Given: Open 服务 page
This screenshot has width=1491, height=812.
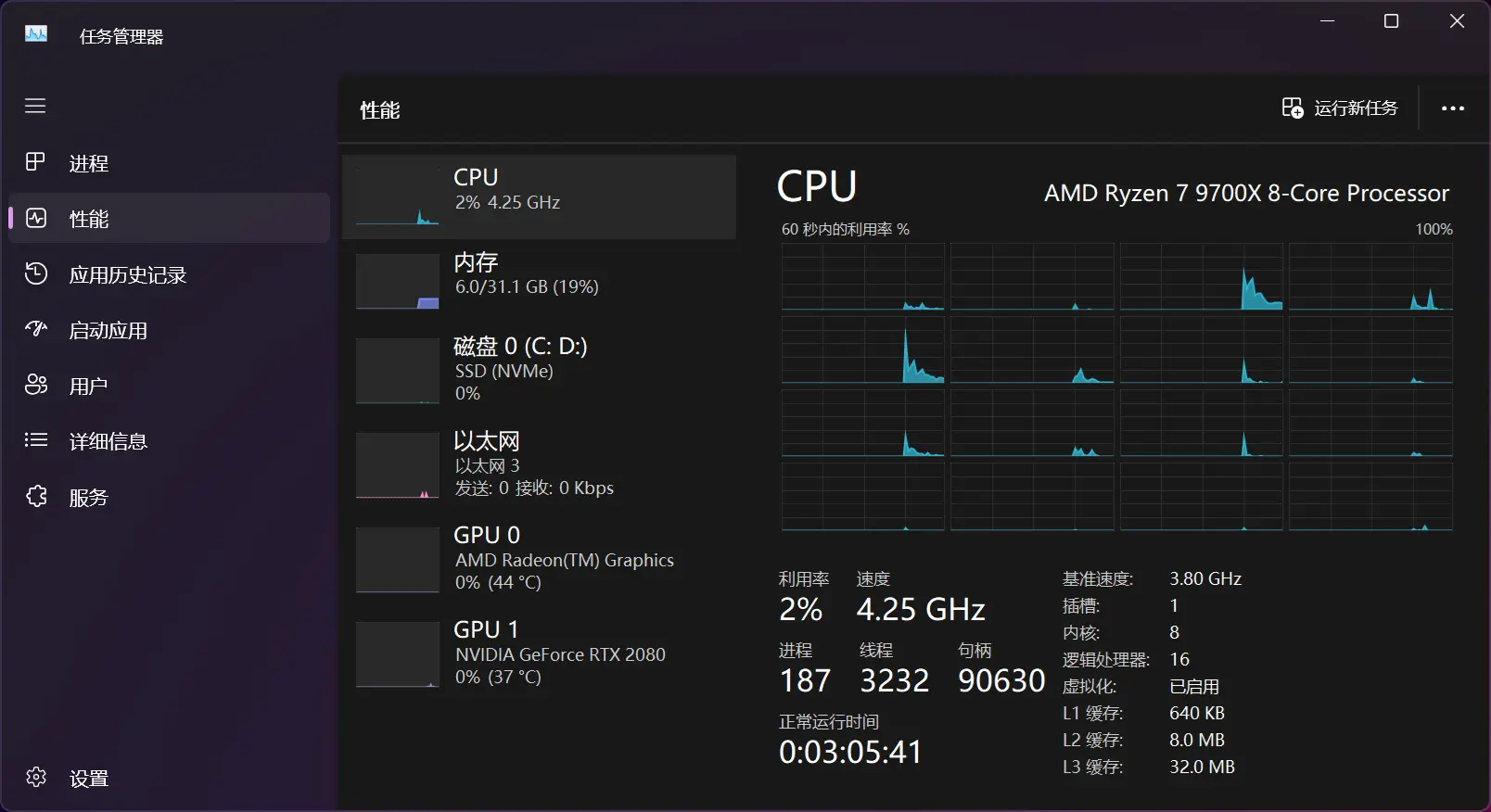Looking at the screenshot, I should click(169, 497).
